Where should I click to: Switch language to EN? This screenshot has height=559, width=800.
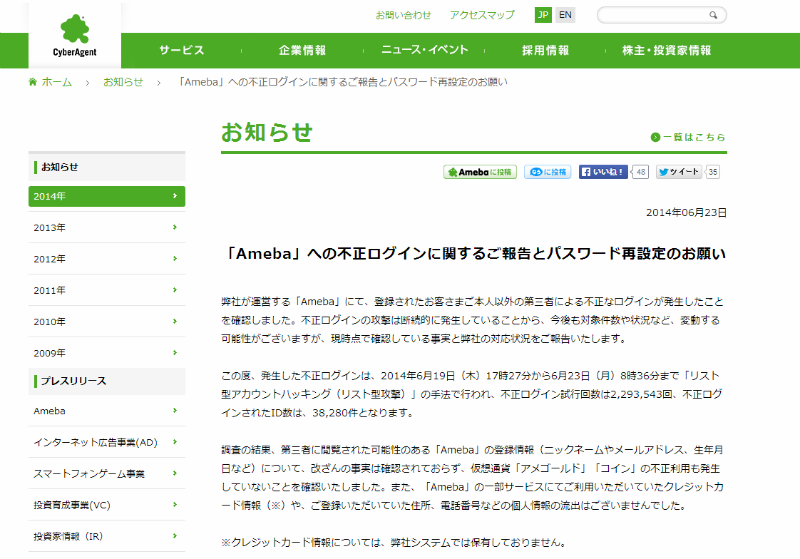coord(565,15)
